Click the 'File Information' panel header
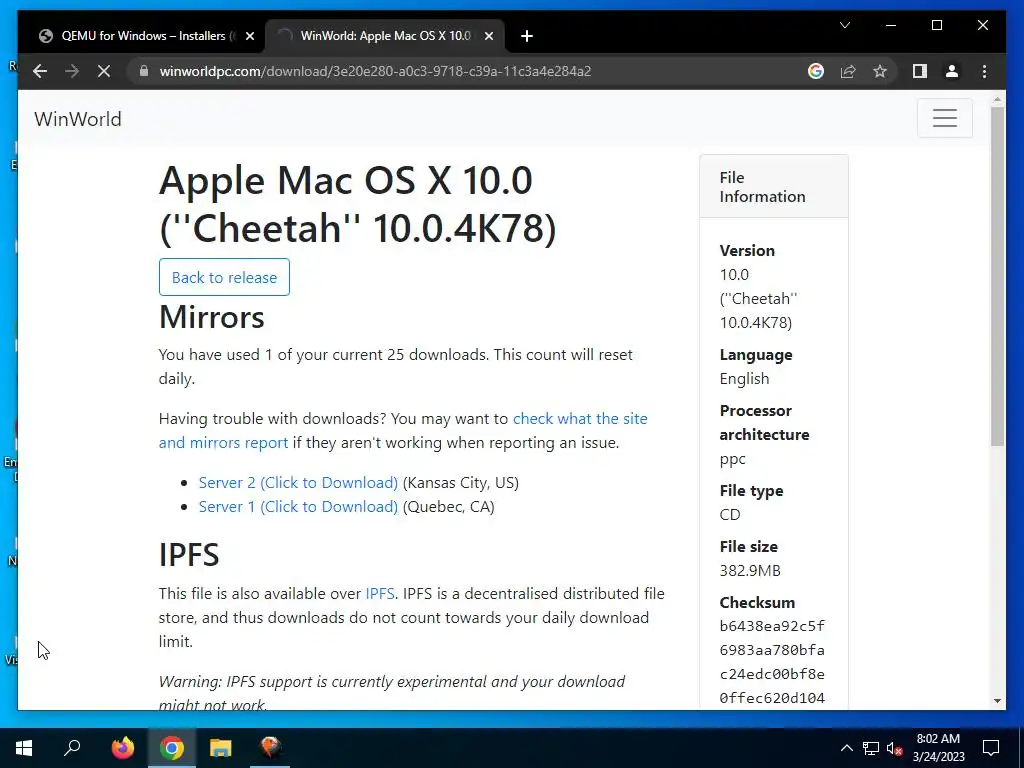Screen dimensions: 1024x768 click(774, 187)
